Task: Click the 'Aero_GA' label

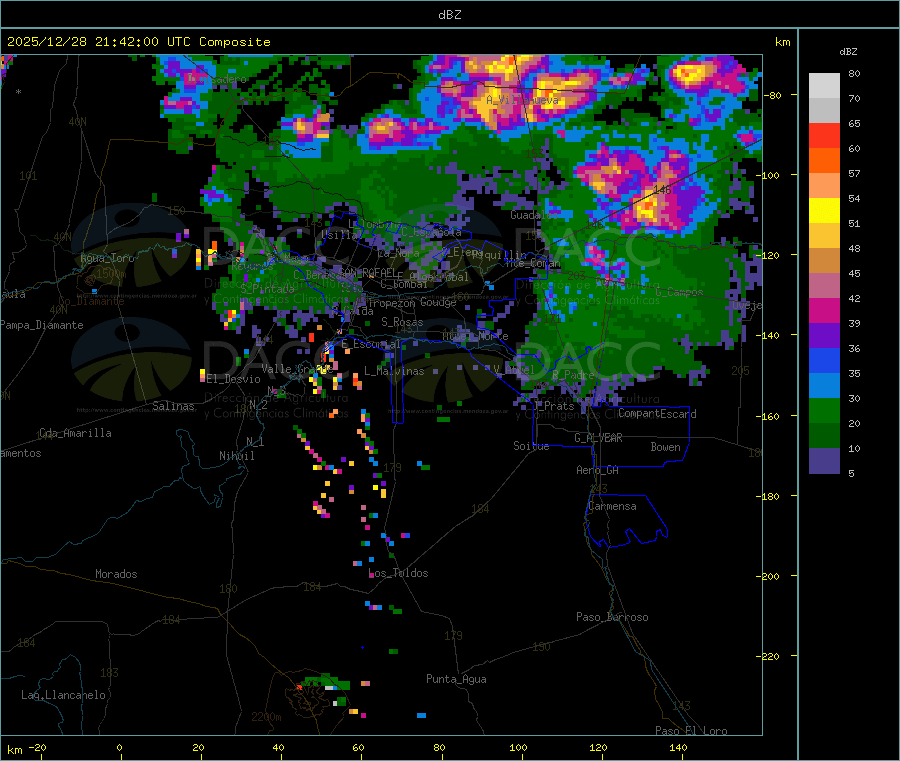Action: pos(598,470)
